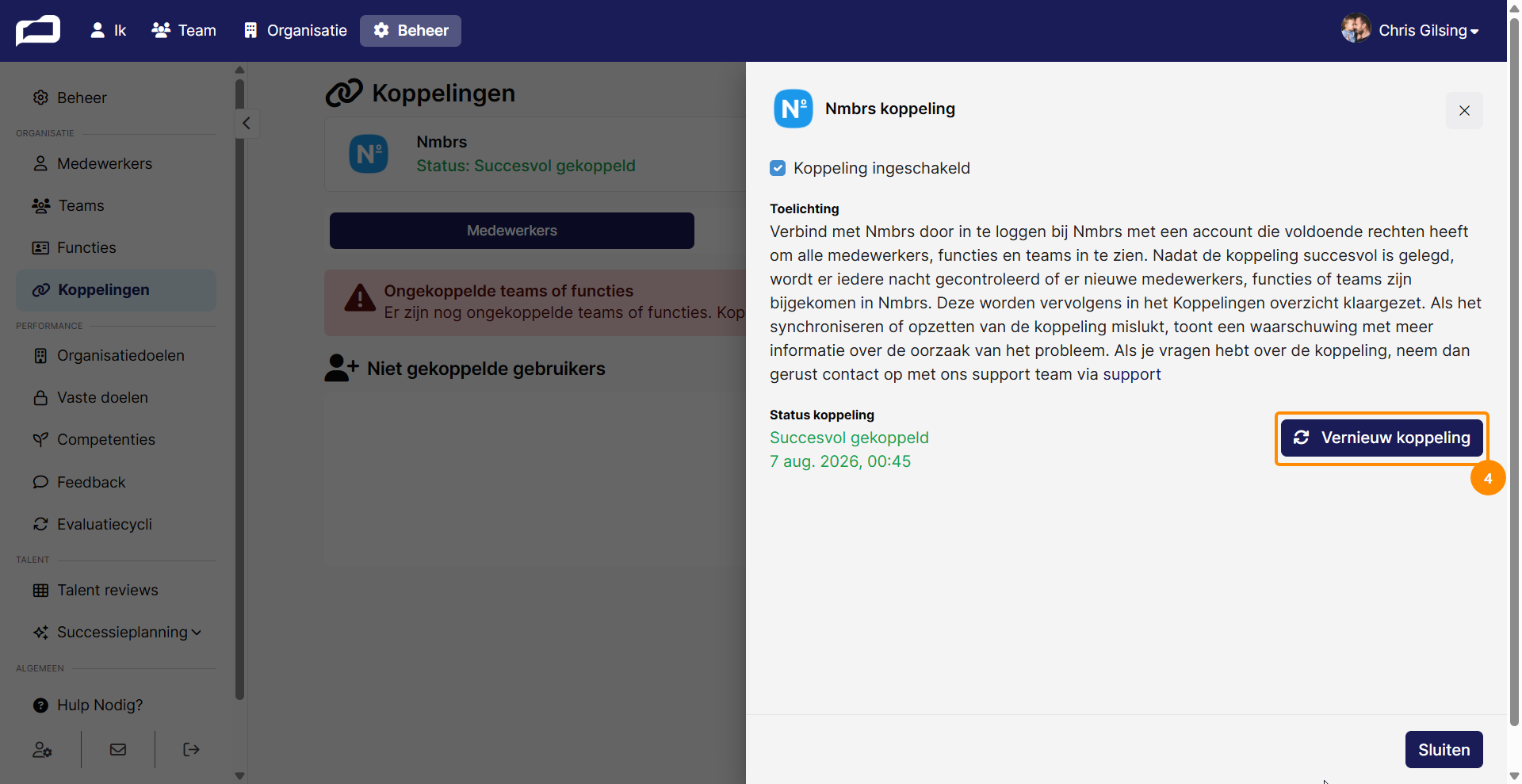This screenshot has width=1522, height=784.
Task: Click the Feedback speech bubble icon
Action: pos(40,482)
